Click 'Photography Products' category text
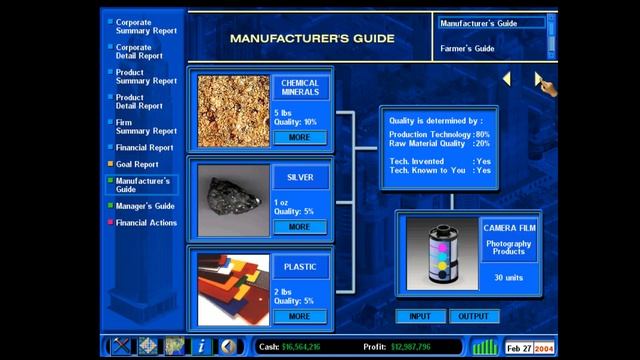Image resolution: width=640 pixels, height=360 pixels. click(x=509, y=247)
